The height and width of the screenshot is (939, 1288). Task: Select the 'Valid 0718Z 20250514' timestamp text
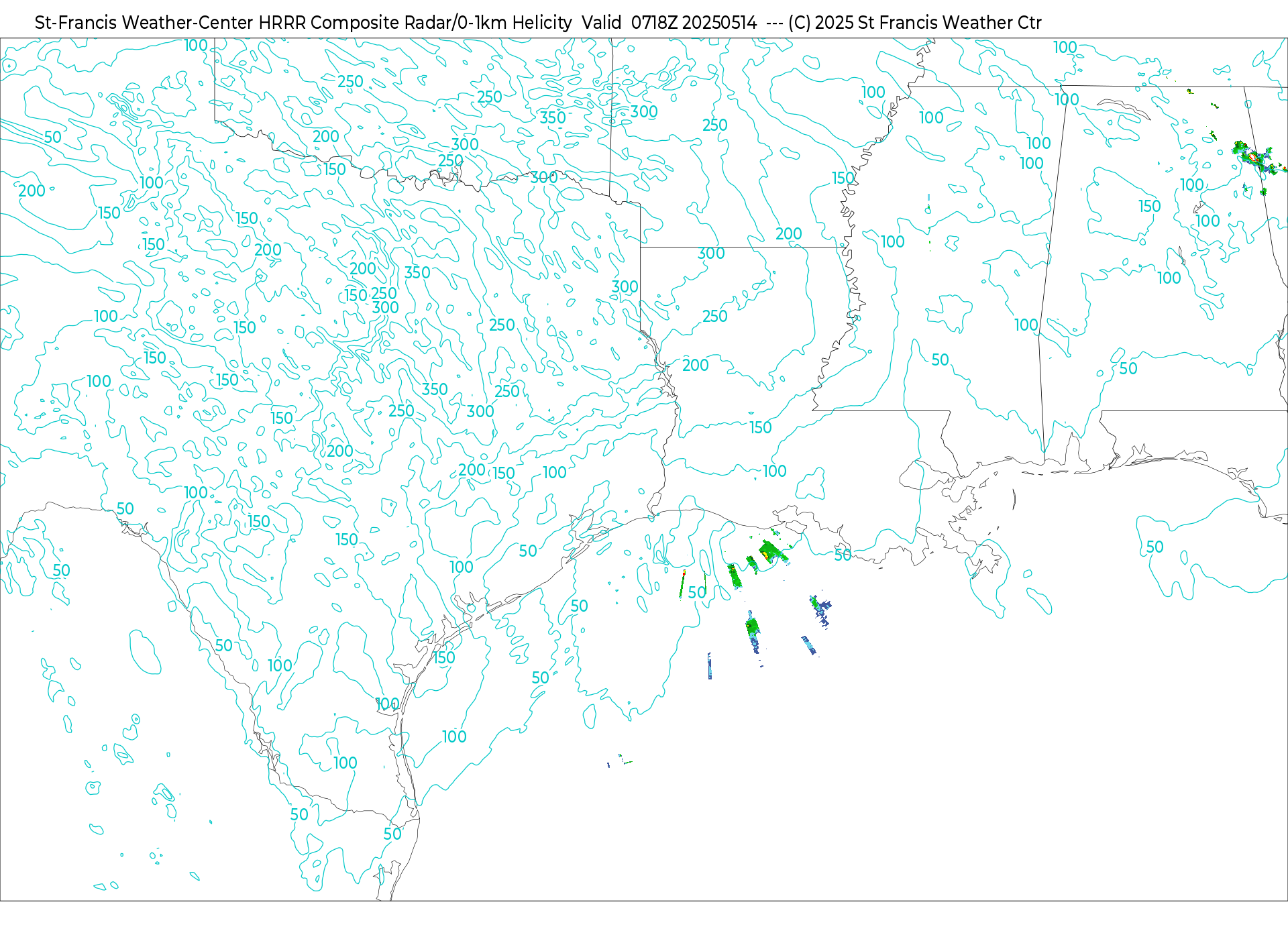coord(669,23)
